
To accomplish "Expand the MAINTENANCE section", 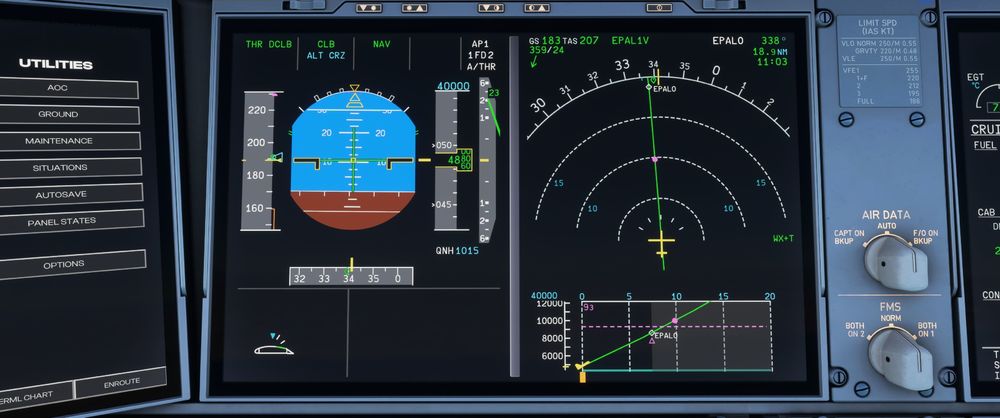I will coord(59,141).
